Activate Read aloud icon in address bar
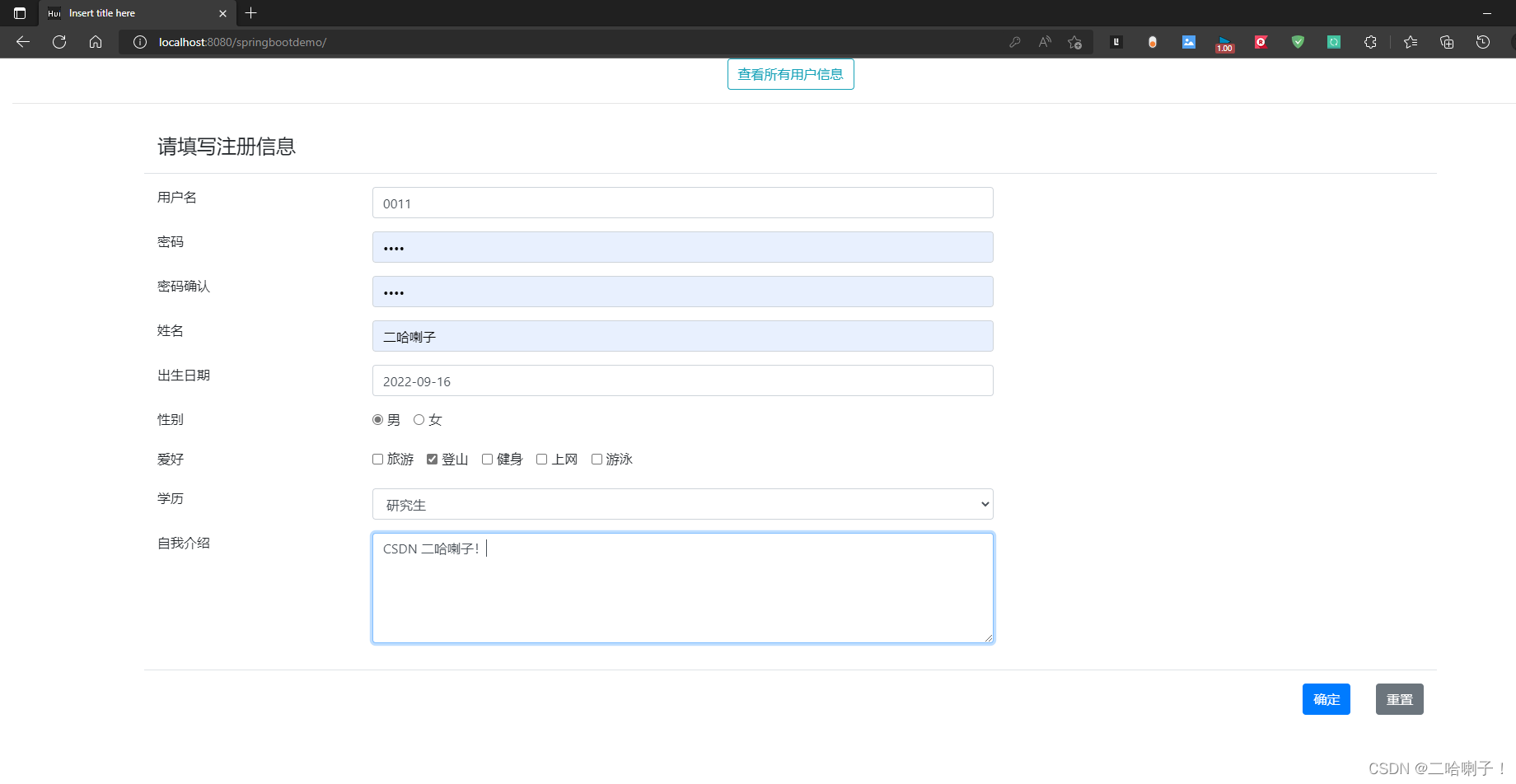 (x=1045, y=42)
